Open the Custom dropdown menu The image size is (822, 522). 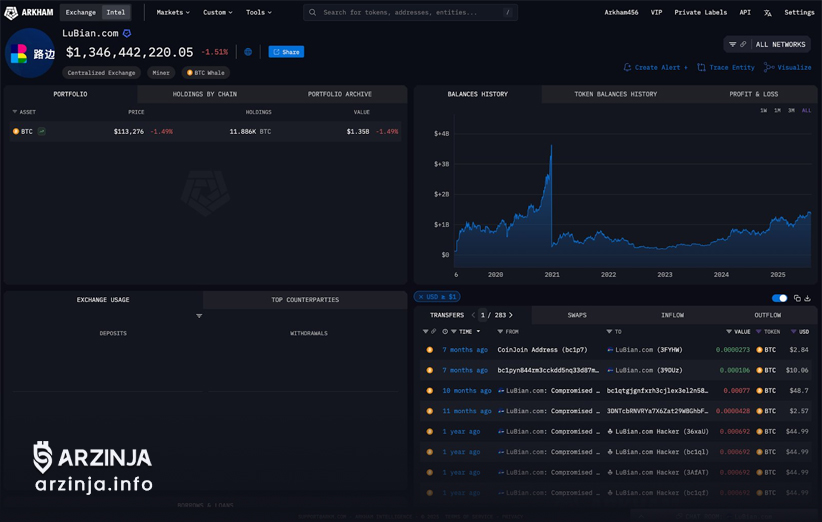pos(218,13)
